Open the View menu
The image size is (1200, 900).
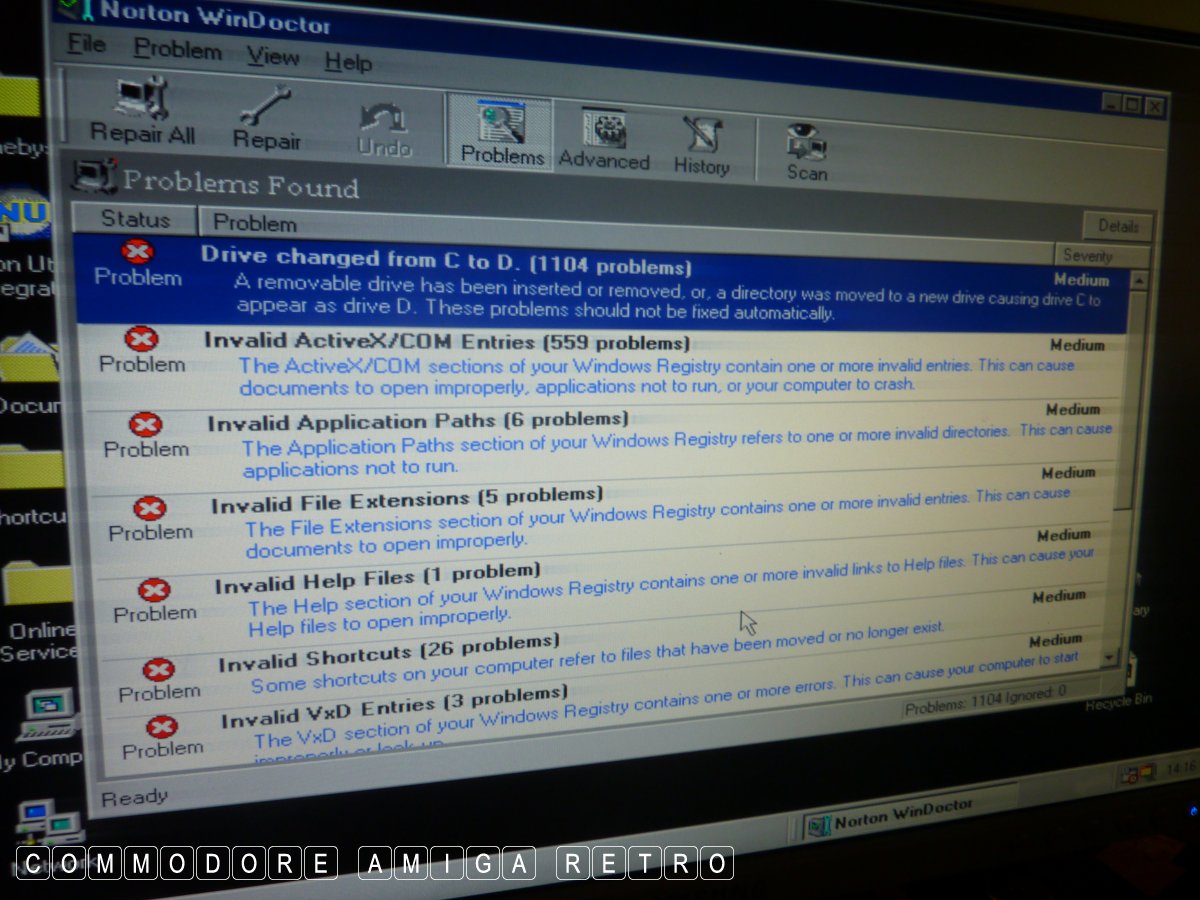tap(273, 56)
